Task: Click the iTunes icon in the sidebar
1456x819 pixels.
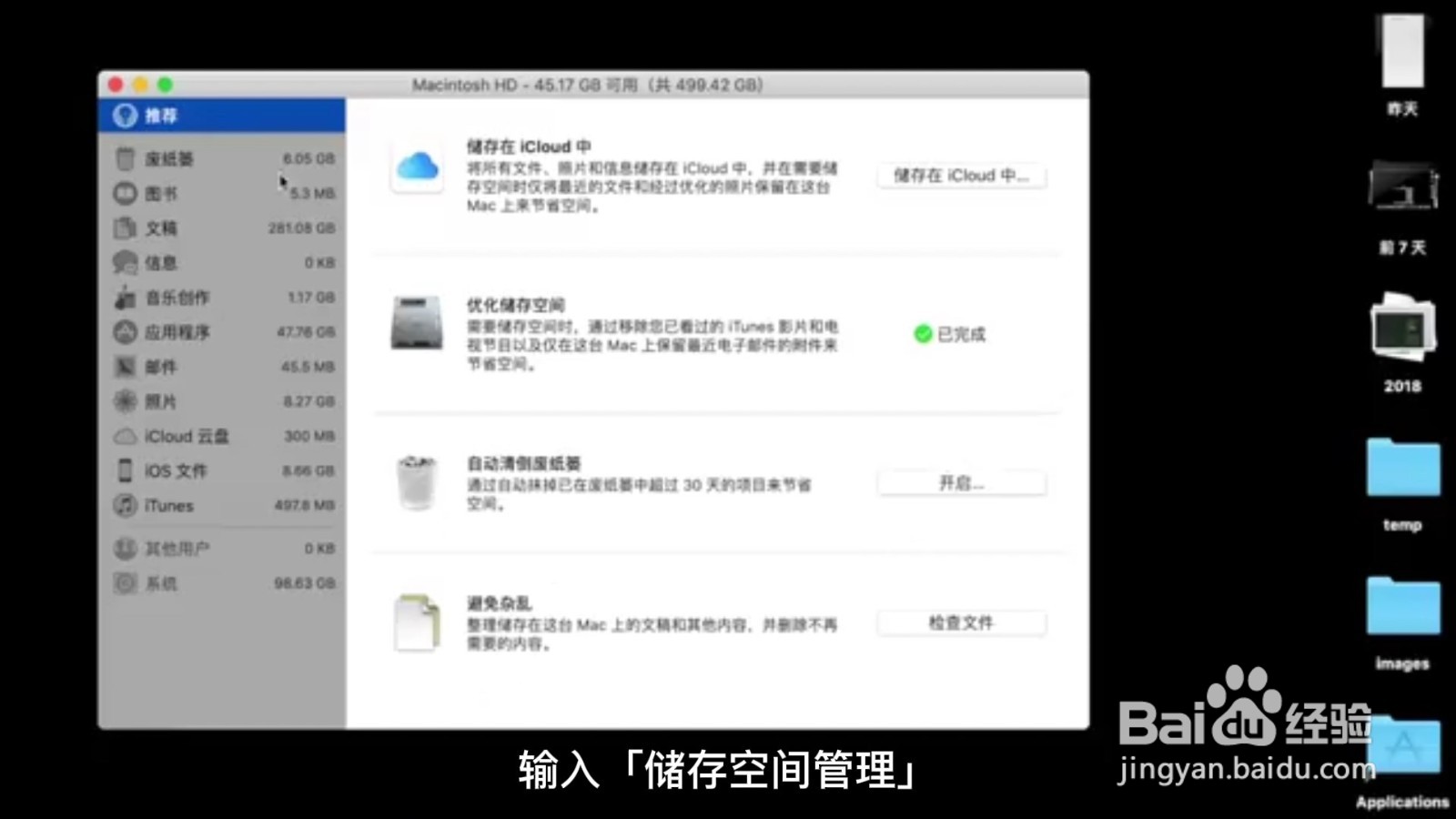Action: point(126,505)
